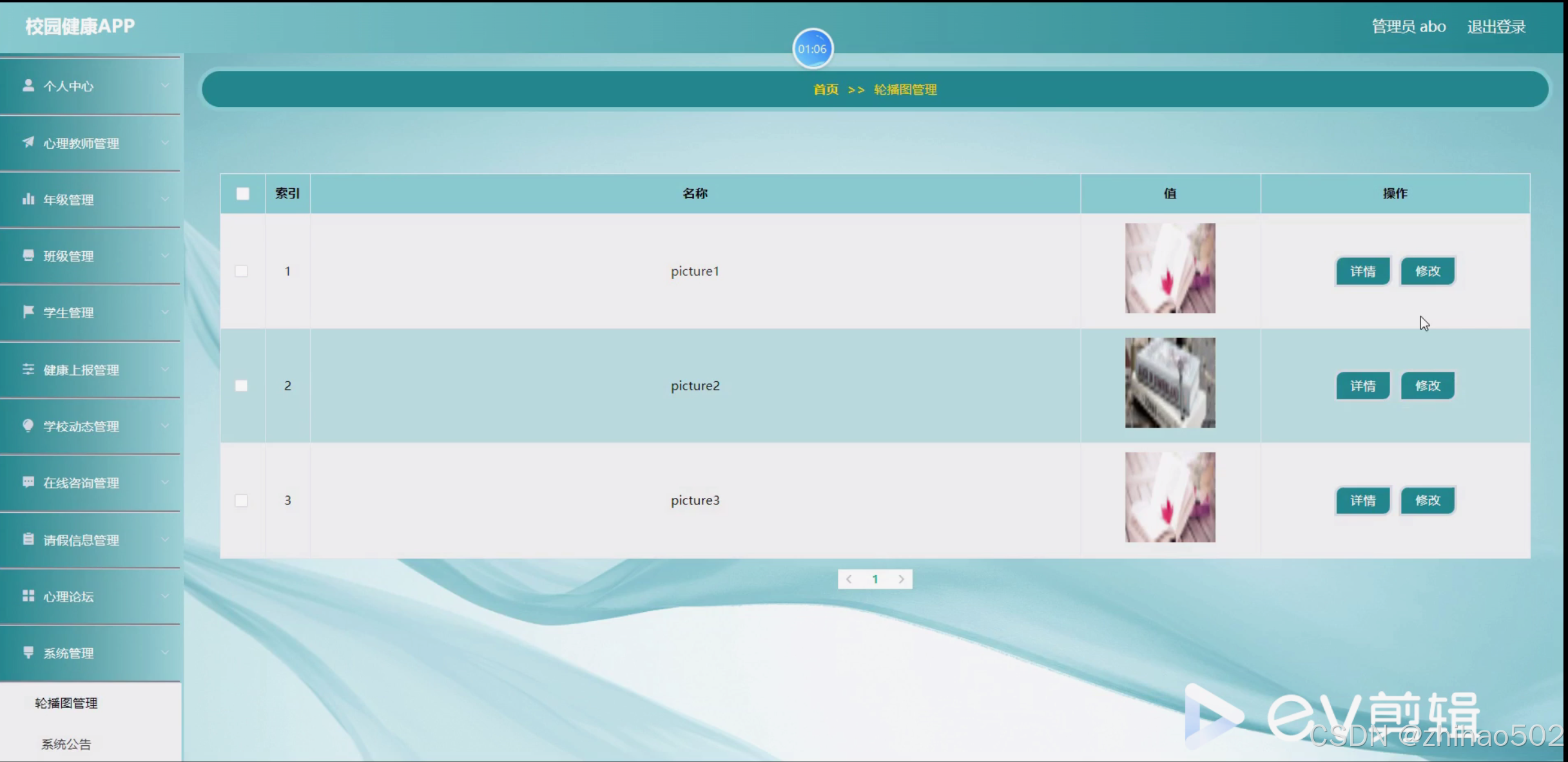Viewport: 1568px width, 762px height.
Task: Click the next page arrow in pagination
Action: [x=901, y=579]
